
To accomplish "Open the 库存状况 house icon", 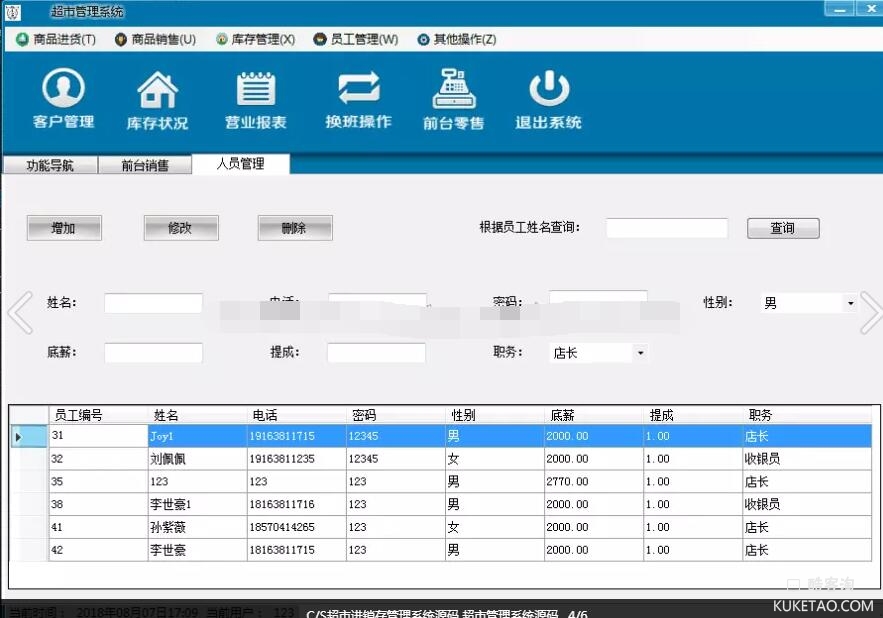I will [x=157, y=100].
